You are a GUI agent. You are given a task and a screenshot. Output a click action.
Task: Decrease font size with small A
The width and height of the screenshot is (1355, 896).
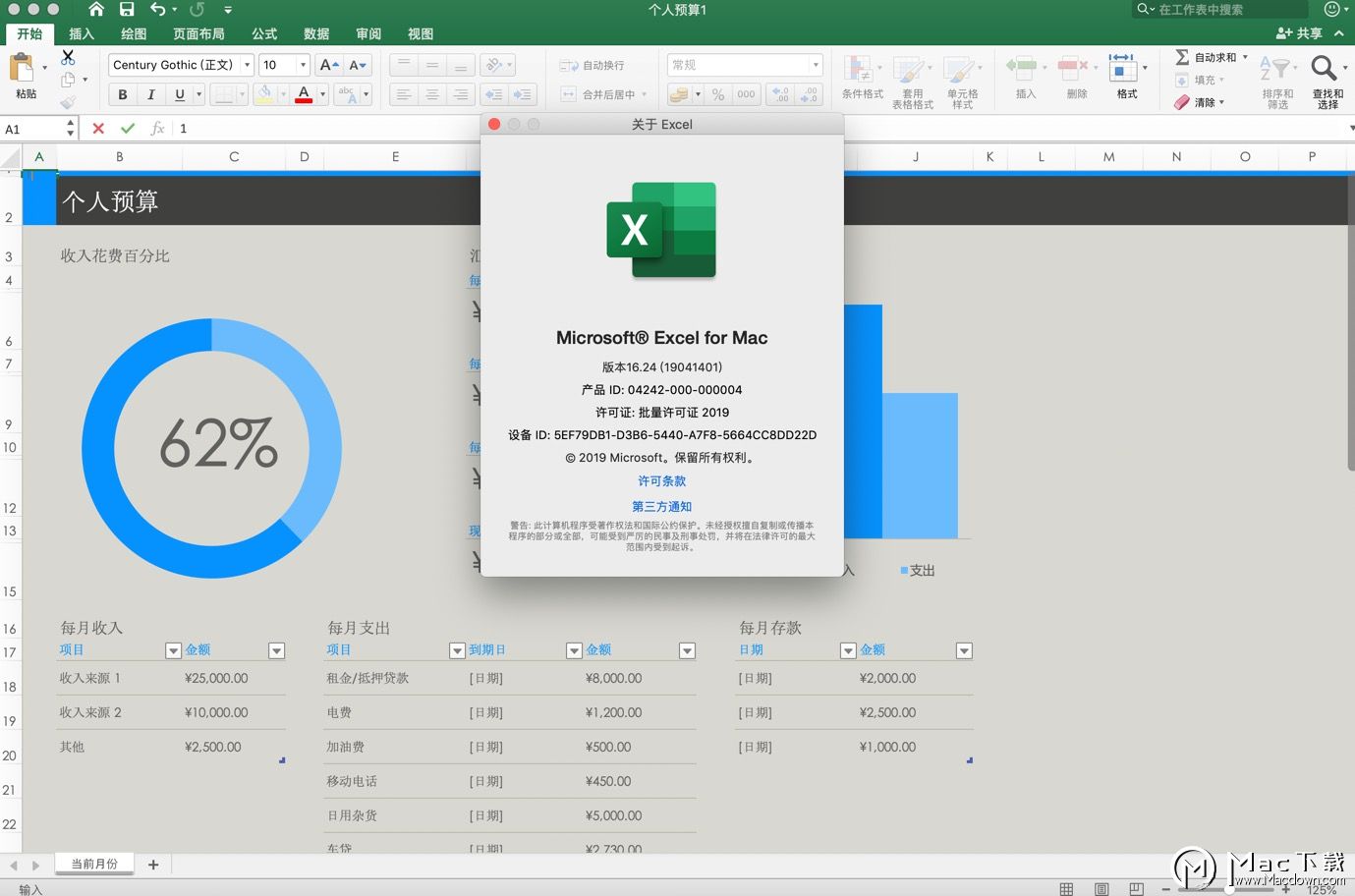[x=358, y=65]
